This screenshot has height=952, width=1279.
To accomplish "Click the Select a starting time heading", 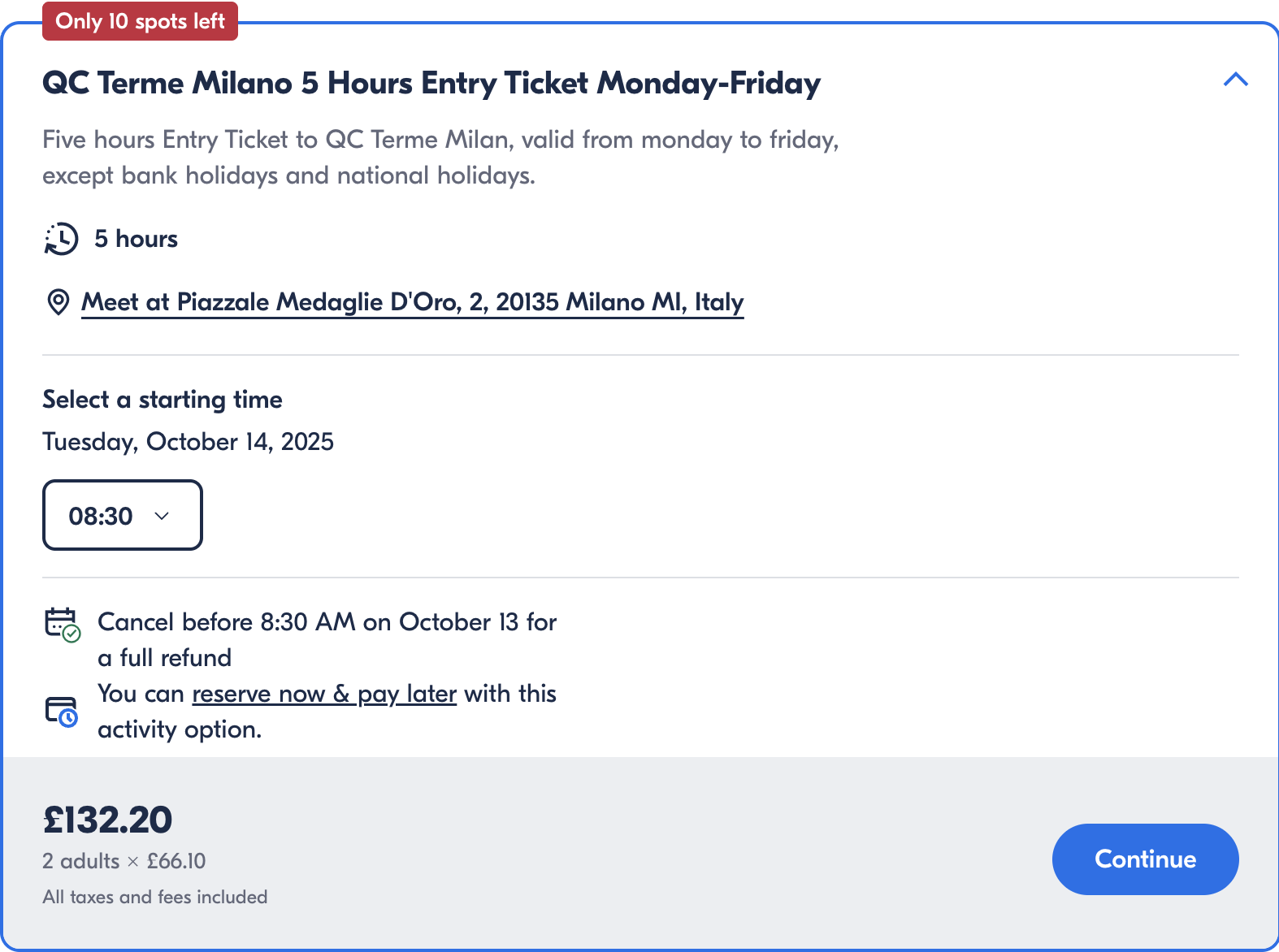I will tap(162, 400).
